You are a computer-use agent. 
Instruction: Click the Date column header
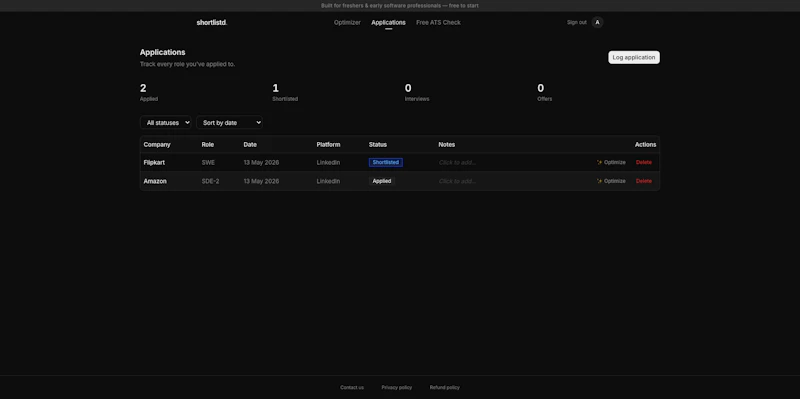point(250,144)
